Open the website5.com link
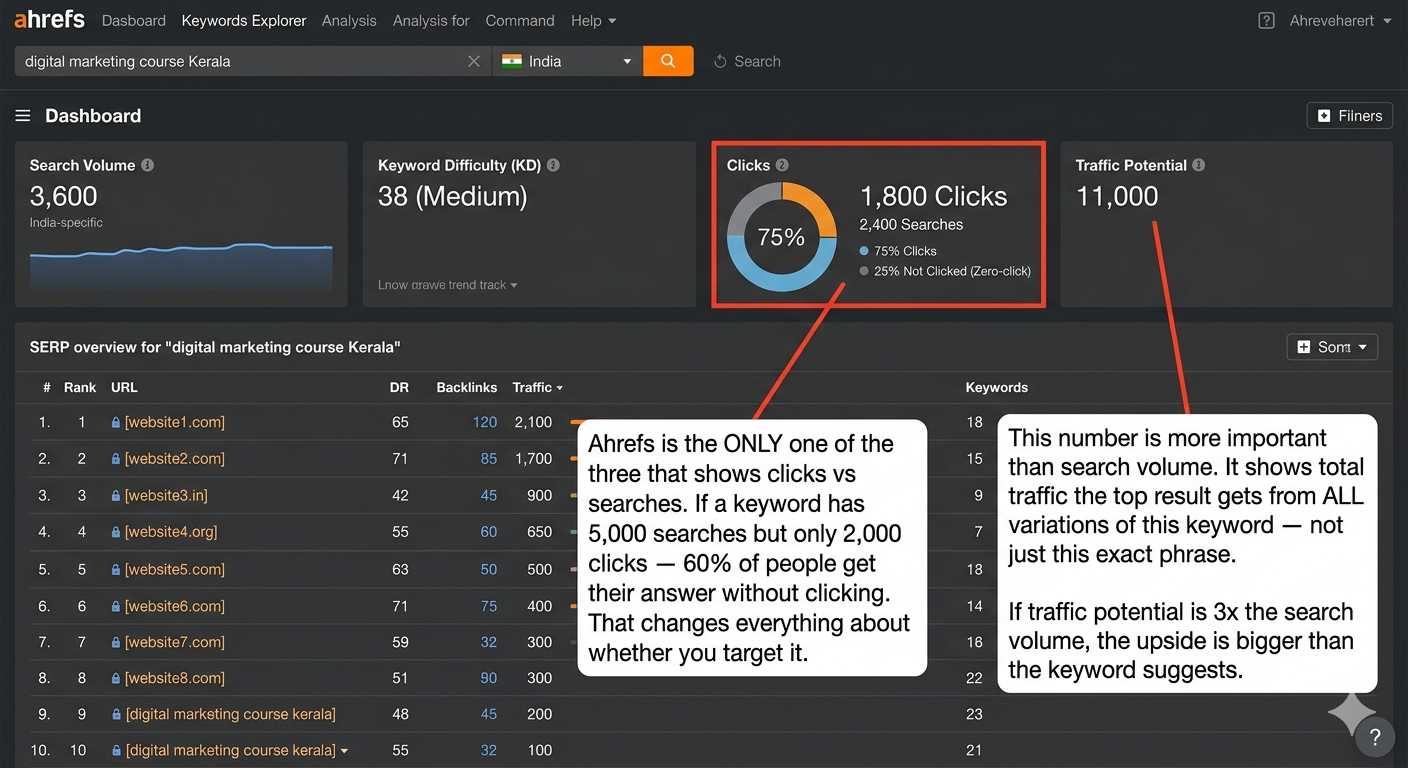1408x768 pixels. tap(175, 569)
